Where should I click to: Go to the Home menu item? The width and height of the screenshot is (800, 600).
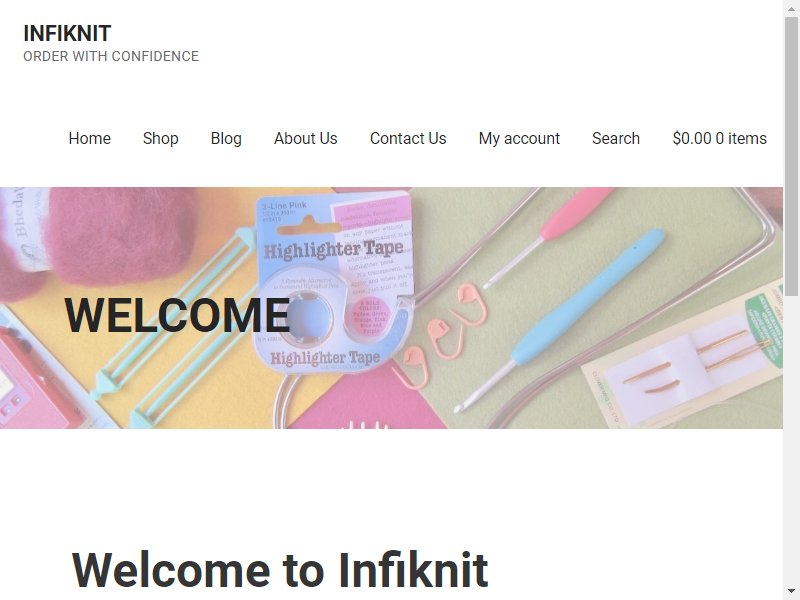89,138
